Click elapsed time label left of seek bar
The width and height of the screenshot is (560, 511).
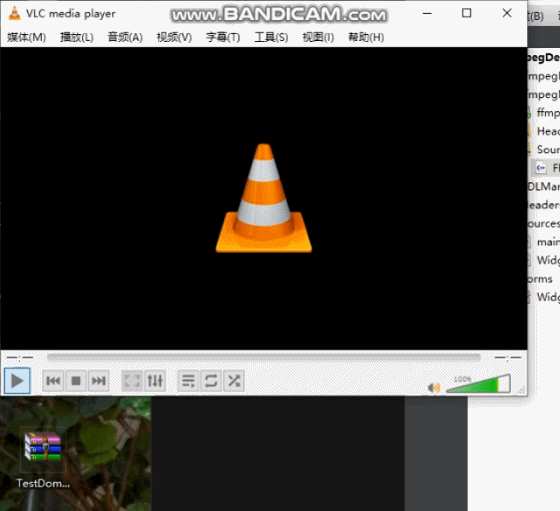tap(20, 357)
